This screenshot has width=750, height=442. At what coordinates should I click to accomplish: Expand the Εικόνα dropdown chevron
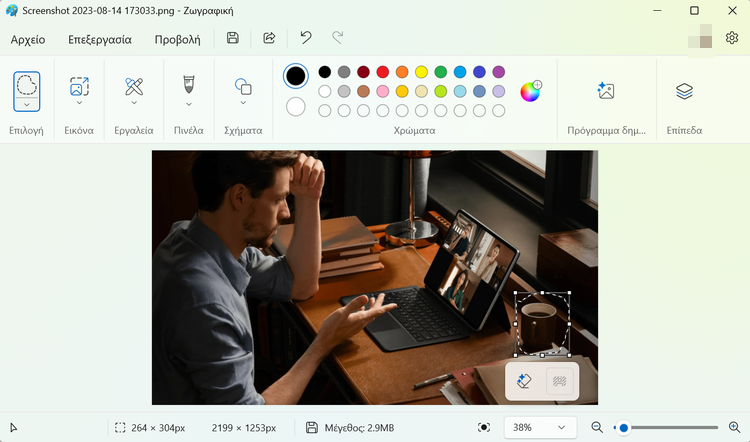(x=79, y=103)
